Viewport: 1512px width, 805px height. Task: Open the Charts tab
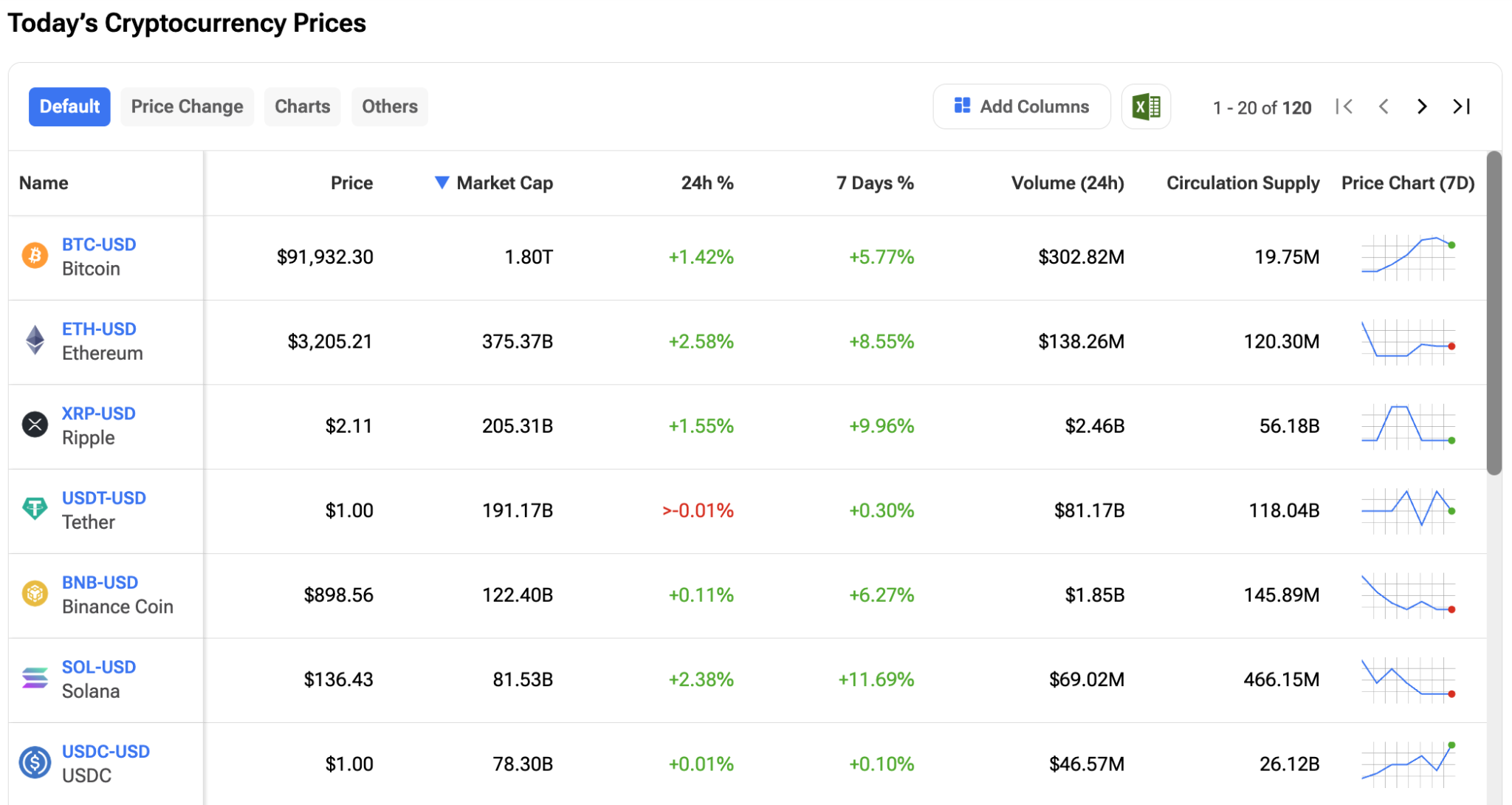tap(302, 107)
